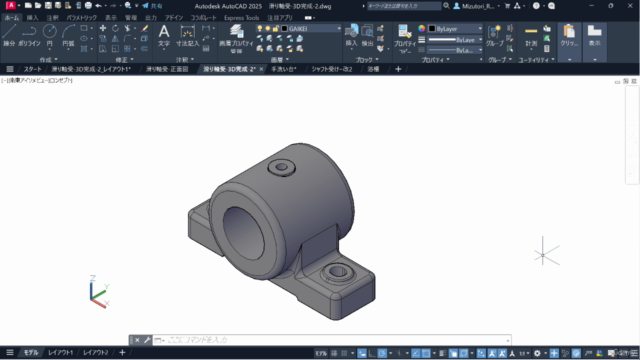Click the Plot/Print icon in quick access toolbar

click(88, 6)
